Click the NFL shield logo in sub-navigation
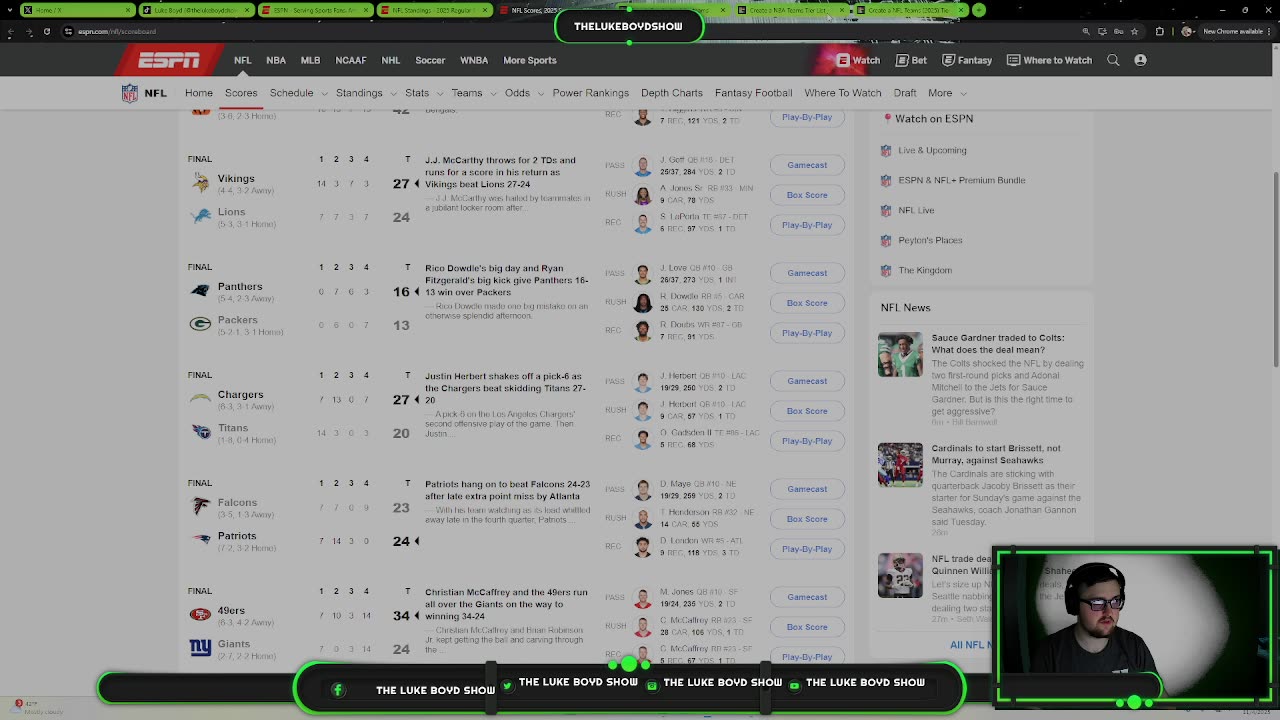 pos(130,93)
